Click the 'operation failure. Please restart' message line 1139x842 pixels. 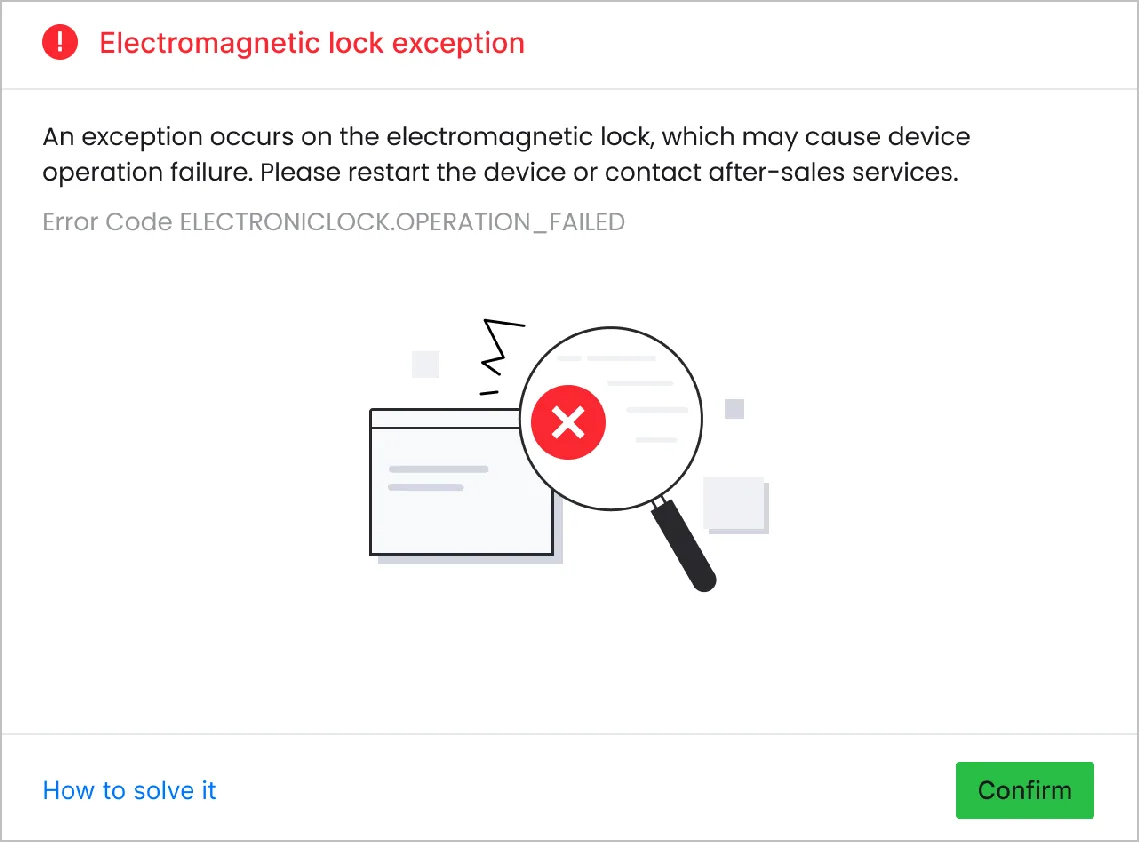click(x=500, y=172)
